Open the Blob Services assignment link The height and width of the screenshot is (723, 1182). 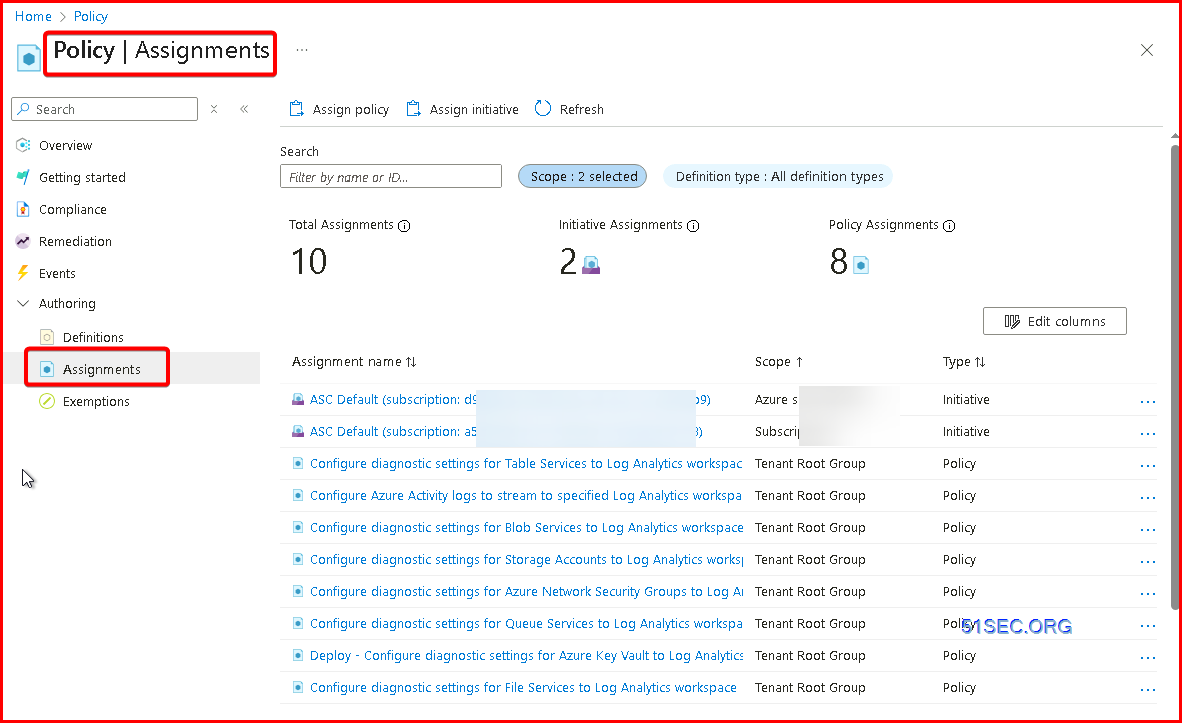(x=526, y=528)
